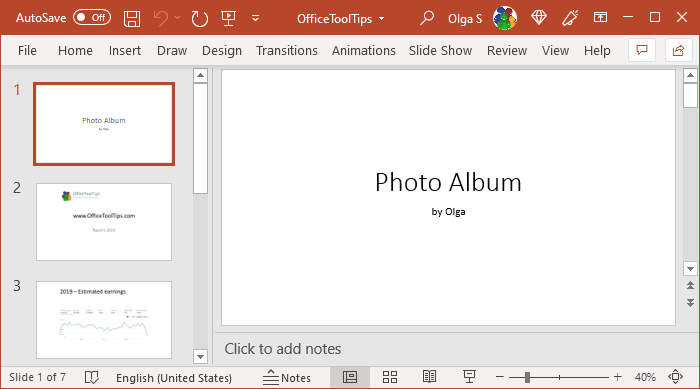Viewport: 700px width, 389px height.
Task: Click the zoom slider handle
Action: [527, 377]
